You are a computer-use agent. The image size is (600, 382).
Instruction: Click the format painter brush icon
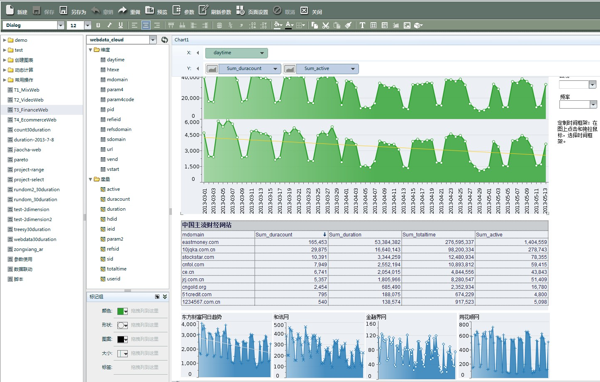coord(348,25)
